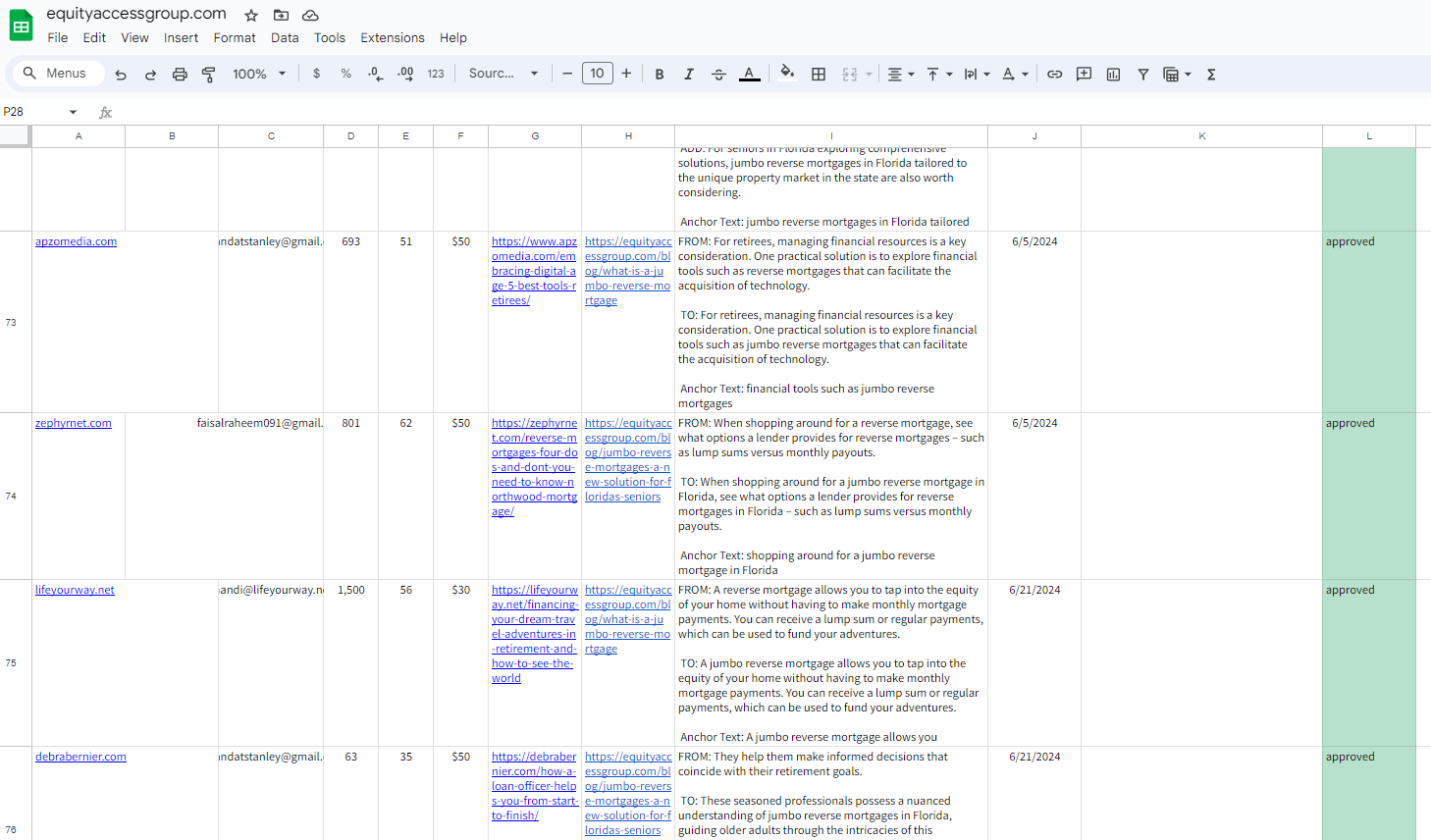
Task: Open the font family dropdown
Action: pos(503,74)
